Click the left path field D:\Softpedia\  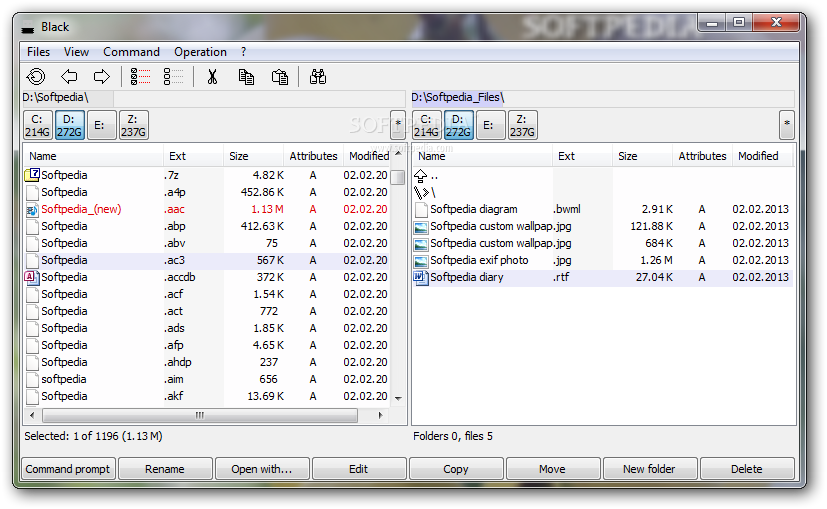coord(214,98)
